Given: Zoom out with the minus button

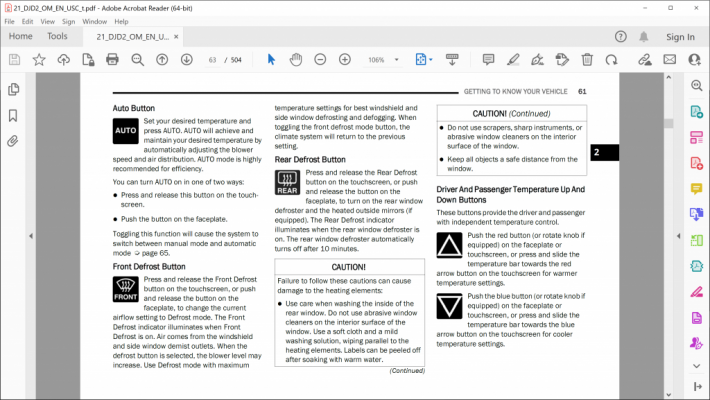Looking at the screenshot, I should pos(320,59).
